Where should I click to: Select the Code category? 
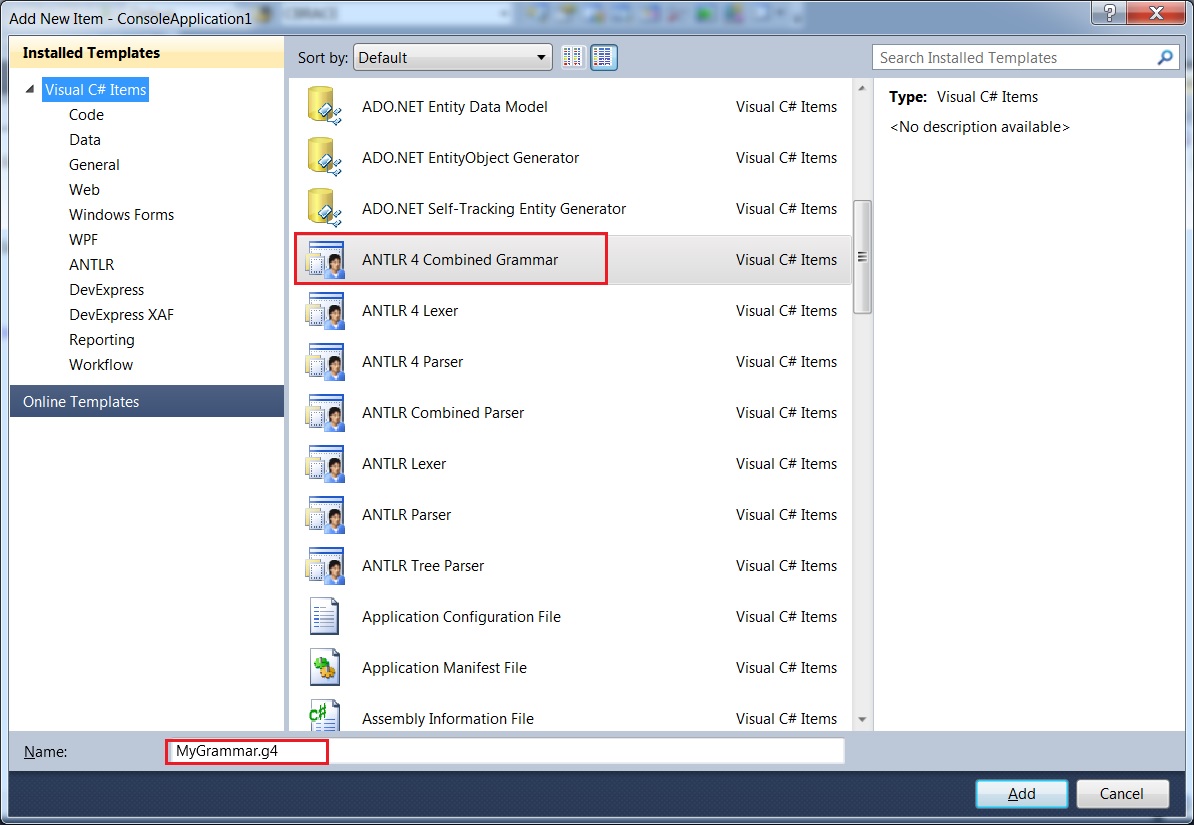pos(86,114)
